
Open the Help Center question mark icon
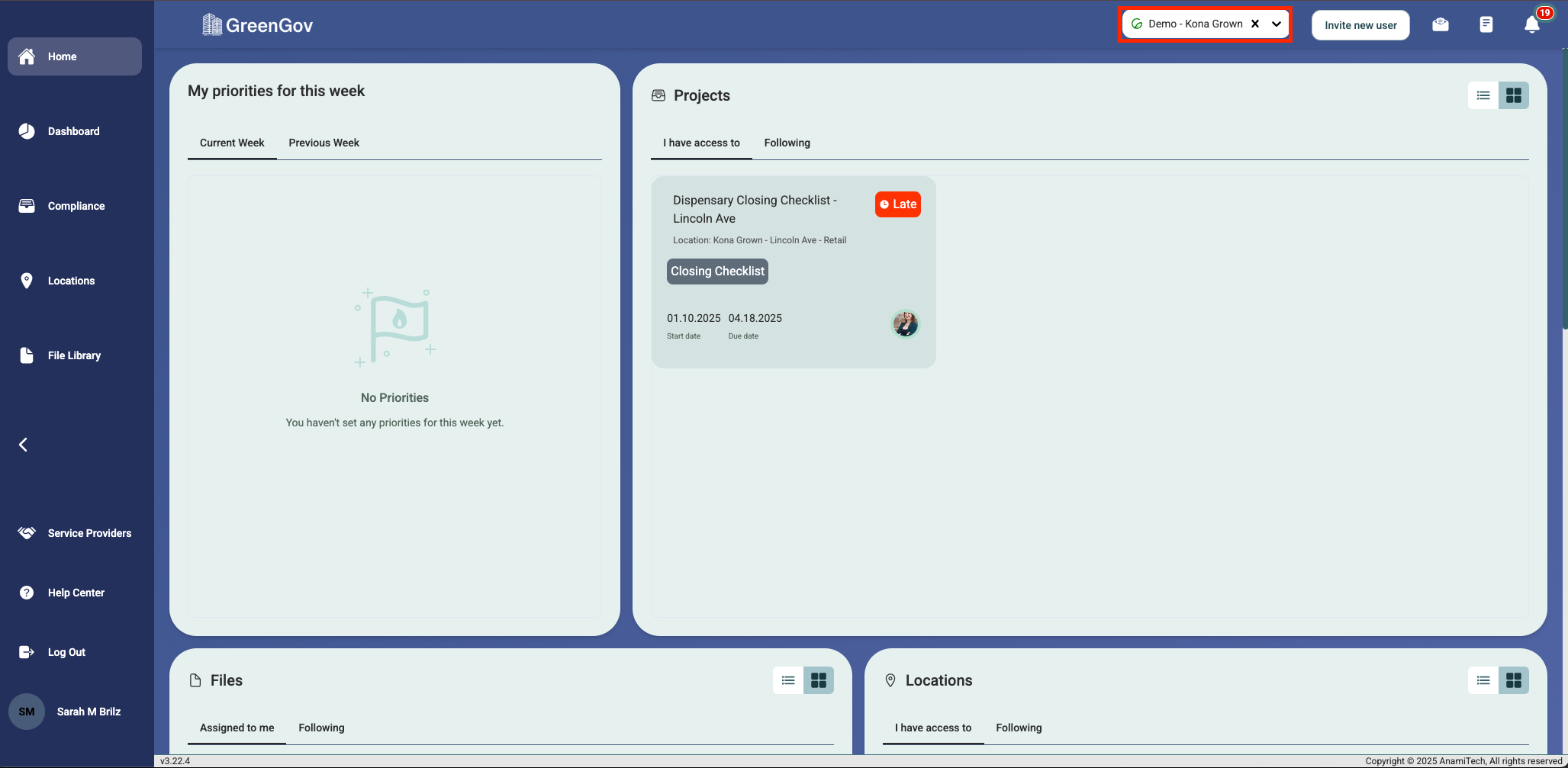(x=27, y=593)
